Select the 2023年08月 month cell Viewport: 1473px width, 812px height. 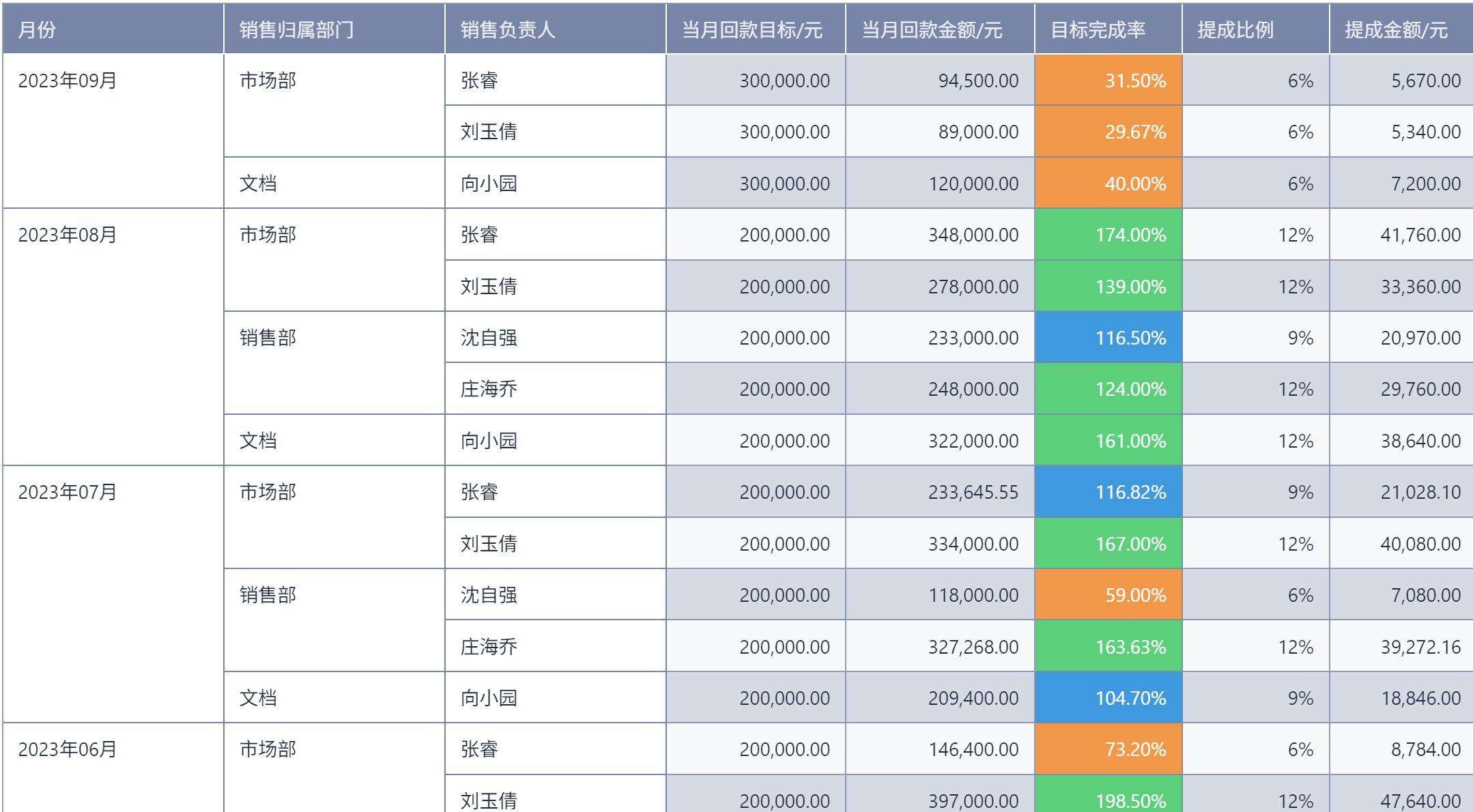point(68,235)
